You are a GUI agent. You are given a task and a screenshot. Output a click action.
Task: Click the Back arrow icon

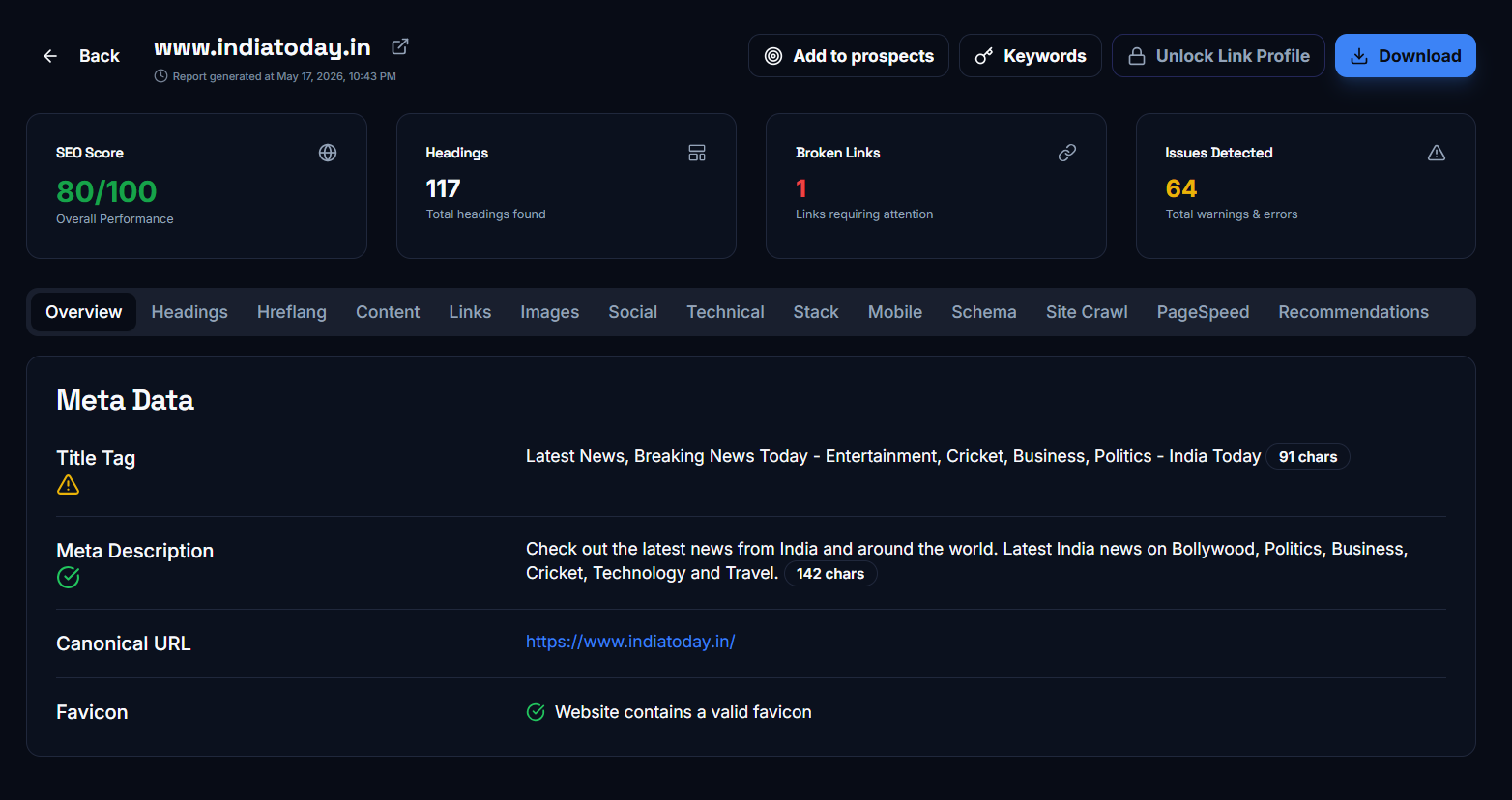click(x=50, y=56)
